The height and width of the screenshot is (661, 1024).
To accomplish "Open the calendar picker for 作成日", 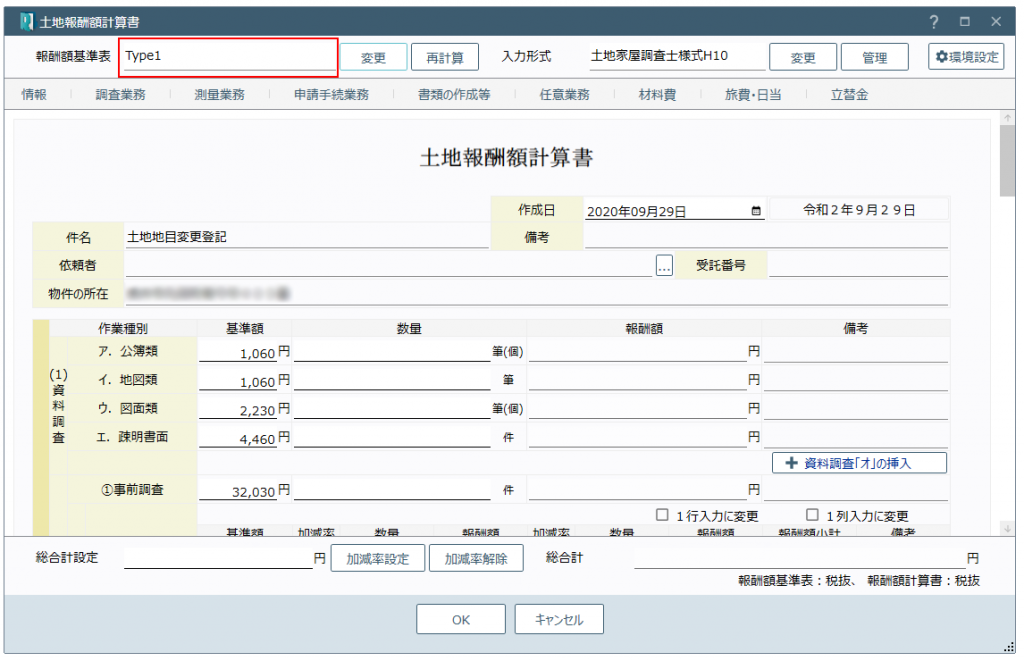I will click(x=756, y=211).
